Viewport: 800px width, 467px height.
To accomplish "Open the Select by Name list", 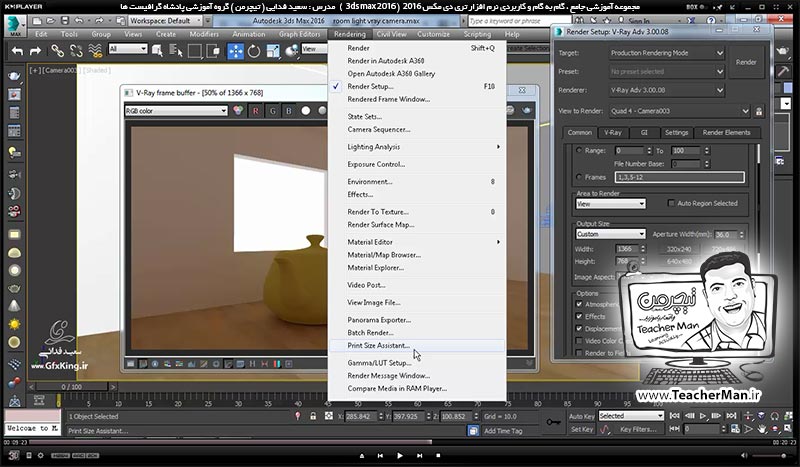I will [176, 51].
